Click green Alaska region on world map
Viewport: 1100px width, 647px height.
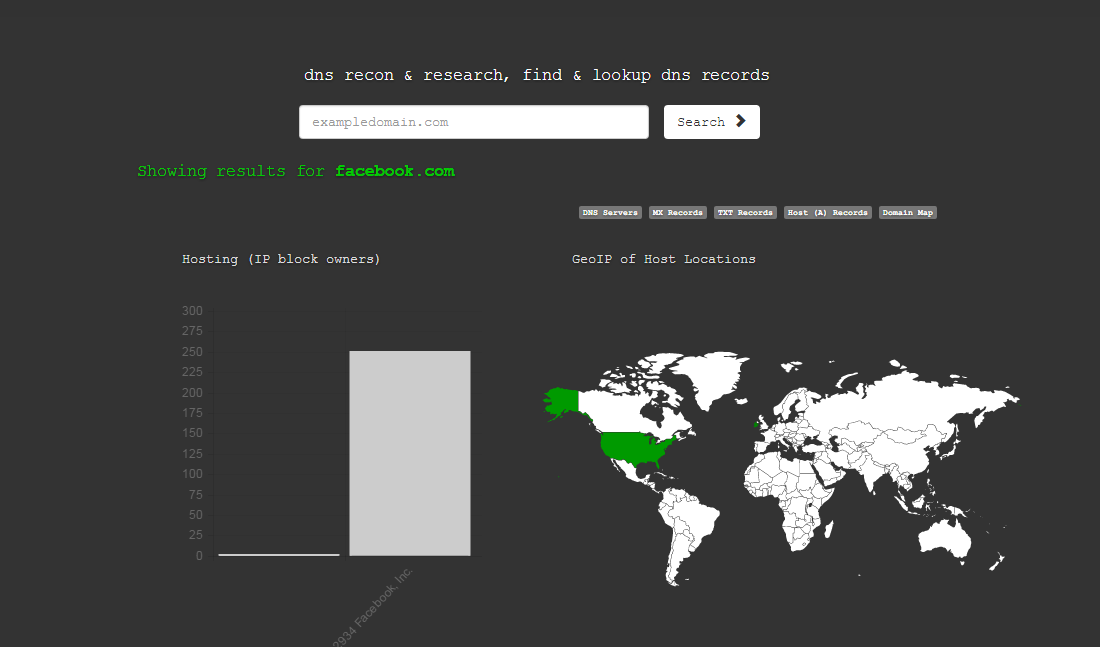pyautogui.click(x=563, y=402)
